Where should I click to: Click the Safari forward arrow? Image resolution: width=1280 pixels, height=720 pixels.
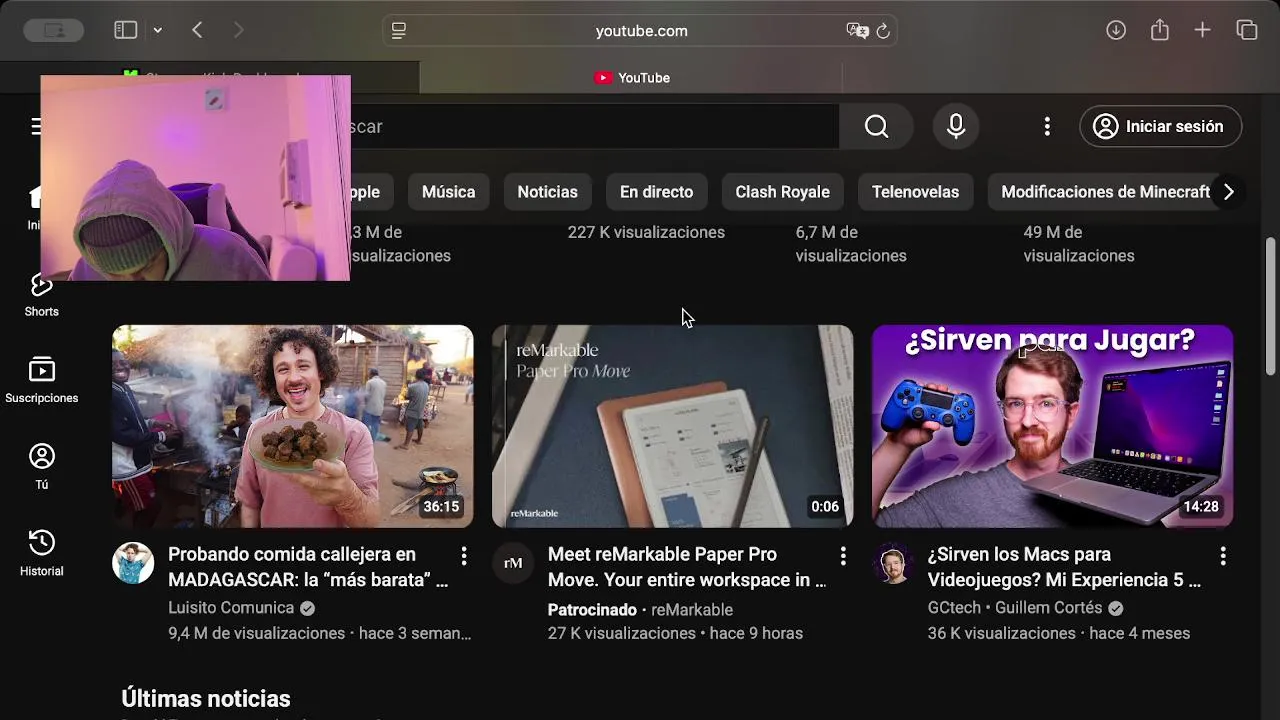click(238, 30)
